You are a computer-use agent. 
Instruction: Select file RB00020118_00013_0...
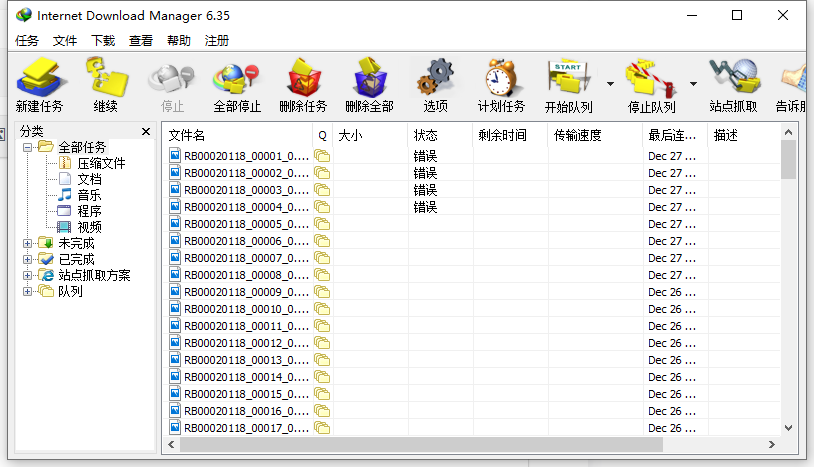coord(247,360)
